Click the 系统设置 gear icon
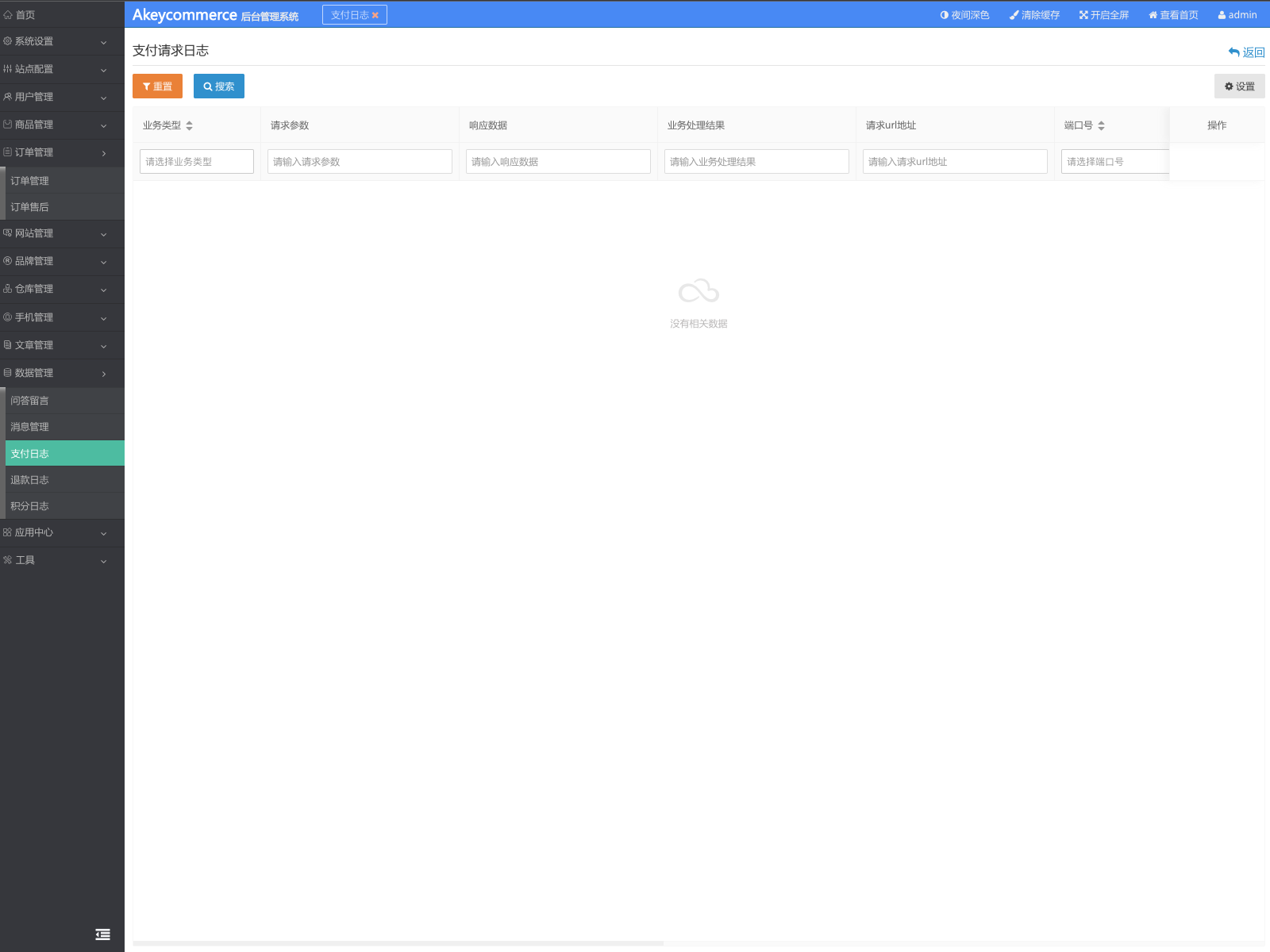The height and width of the screenshot is (952, 1270). tap(7, 41)
